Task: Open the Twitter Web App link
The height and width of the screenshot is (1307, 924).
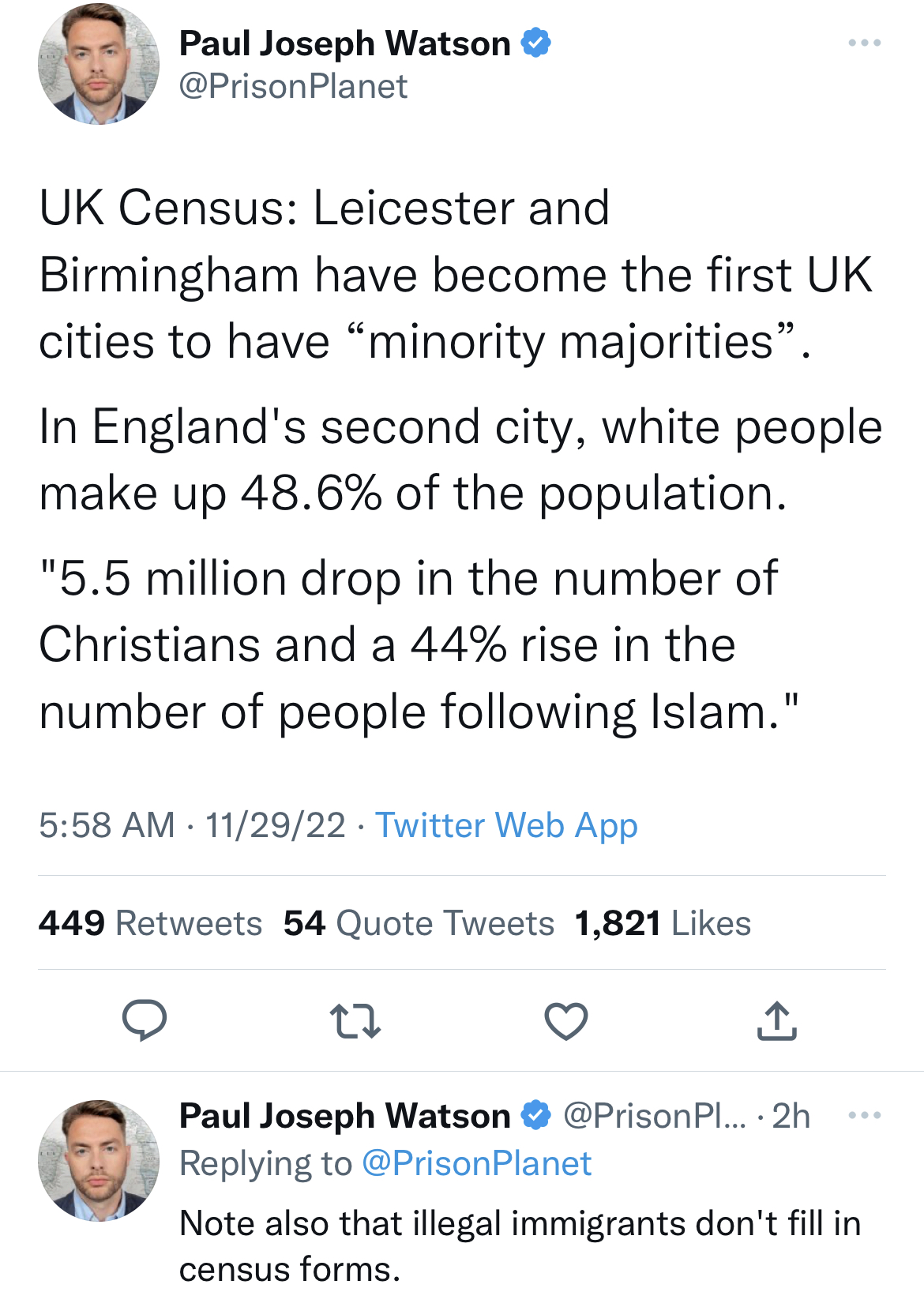Action: [506, 825]
